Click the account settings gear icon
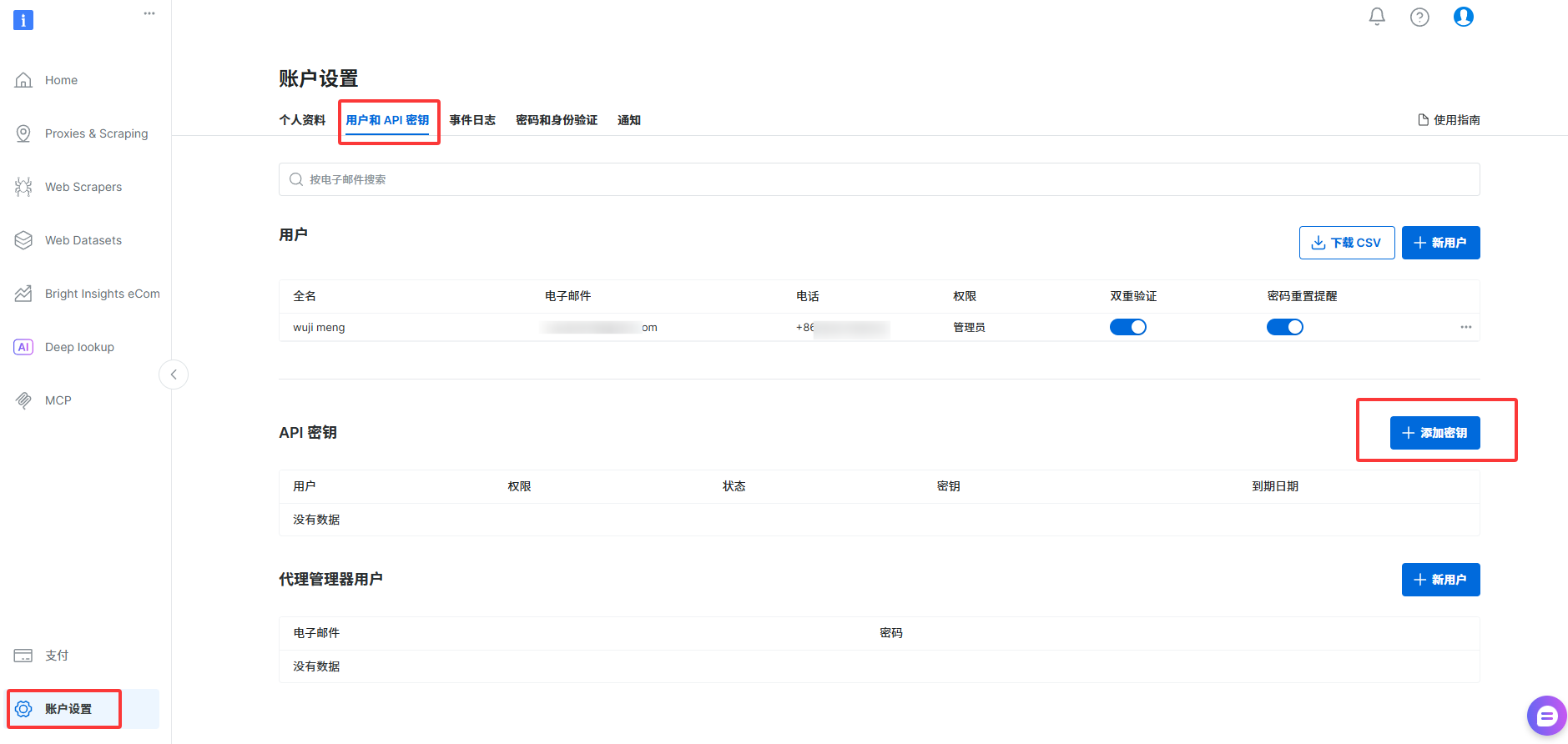 (x=23, y=709)
